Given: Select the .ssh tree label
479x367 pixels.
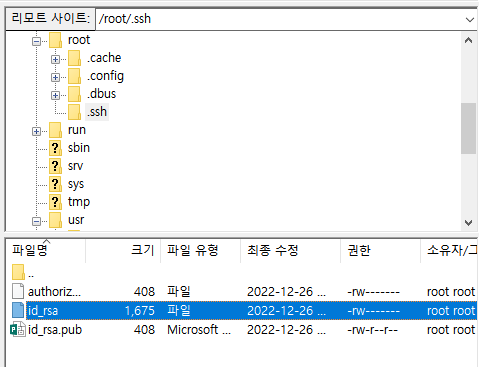Looking at the screenshot, I should [x=97, y=112].
